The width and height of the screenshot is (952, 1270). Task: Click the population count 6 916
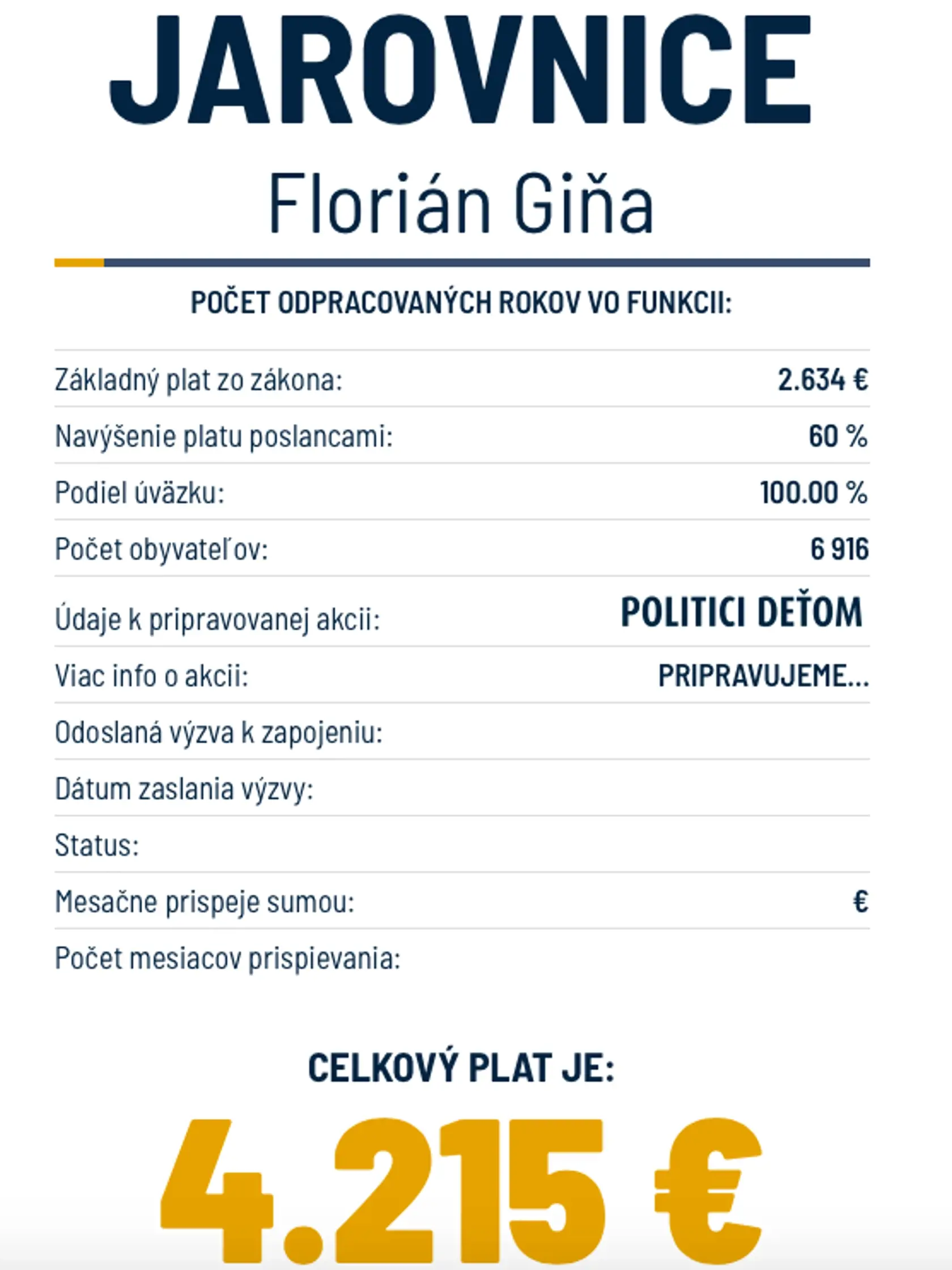(840, 549)
